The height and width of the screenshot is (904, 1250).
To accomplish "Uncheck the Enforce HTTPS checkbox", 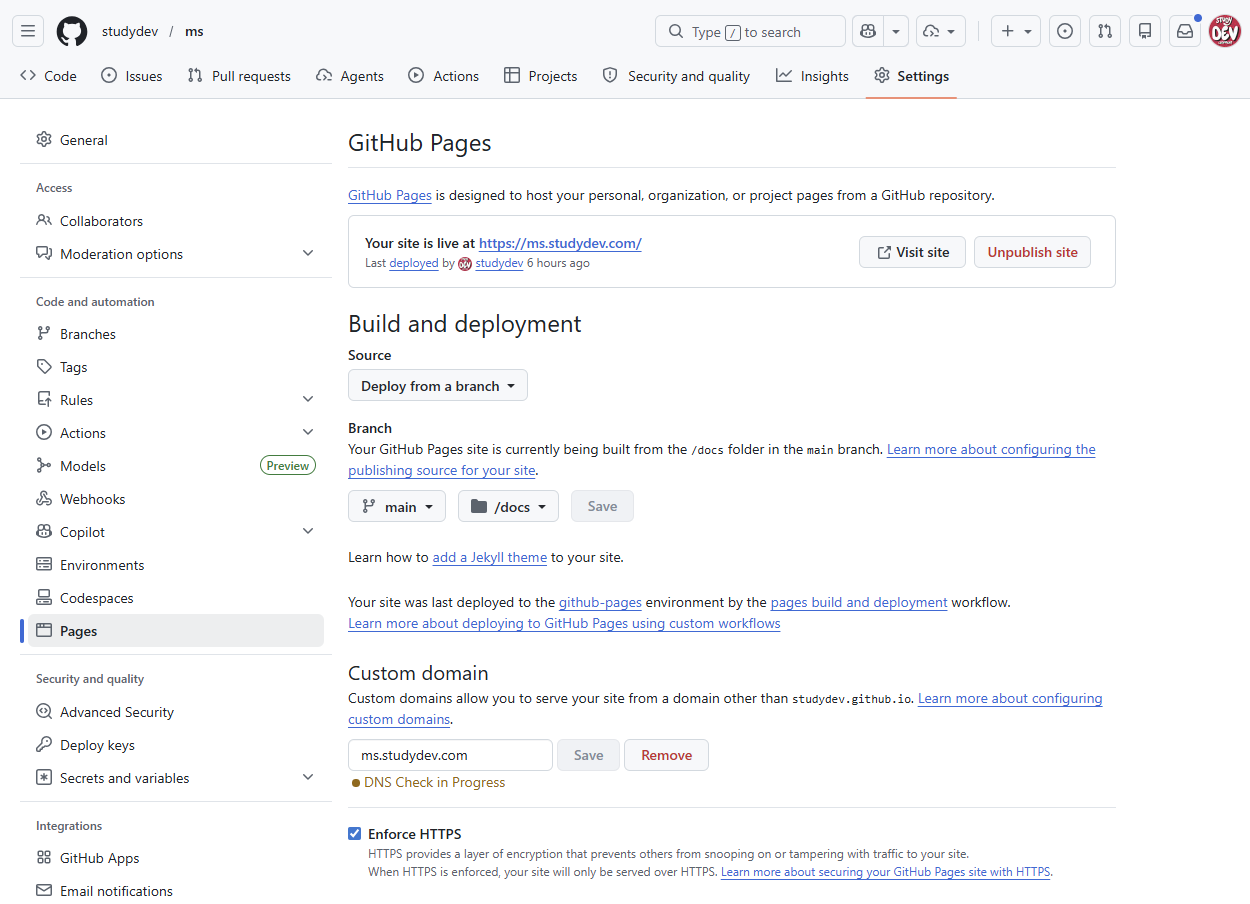I will coord(354,834).
